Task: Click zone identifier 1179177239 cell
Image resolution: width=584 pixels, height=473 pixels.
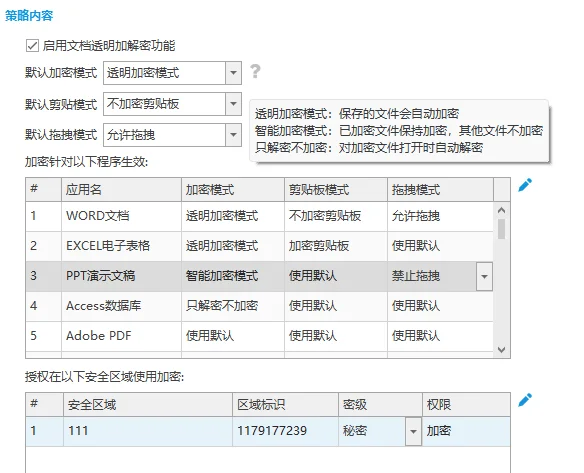Action: [286, 431]
